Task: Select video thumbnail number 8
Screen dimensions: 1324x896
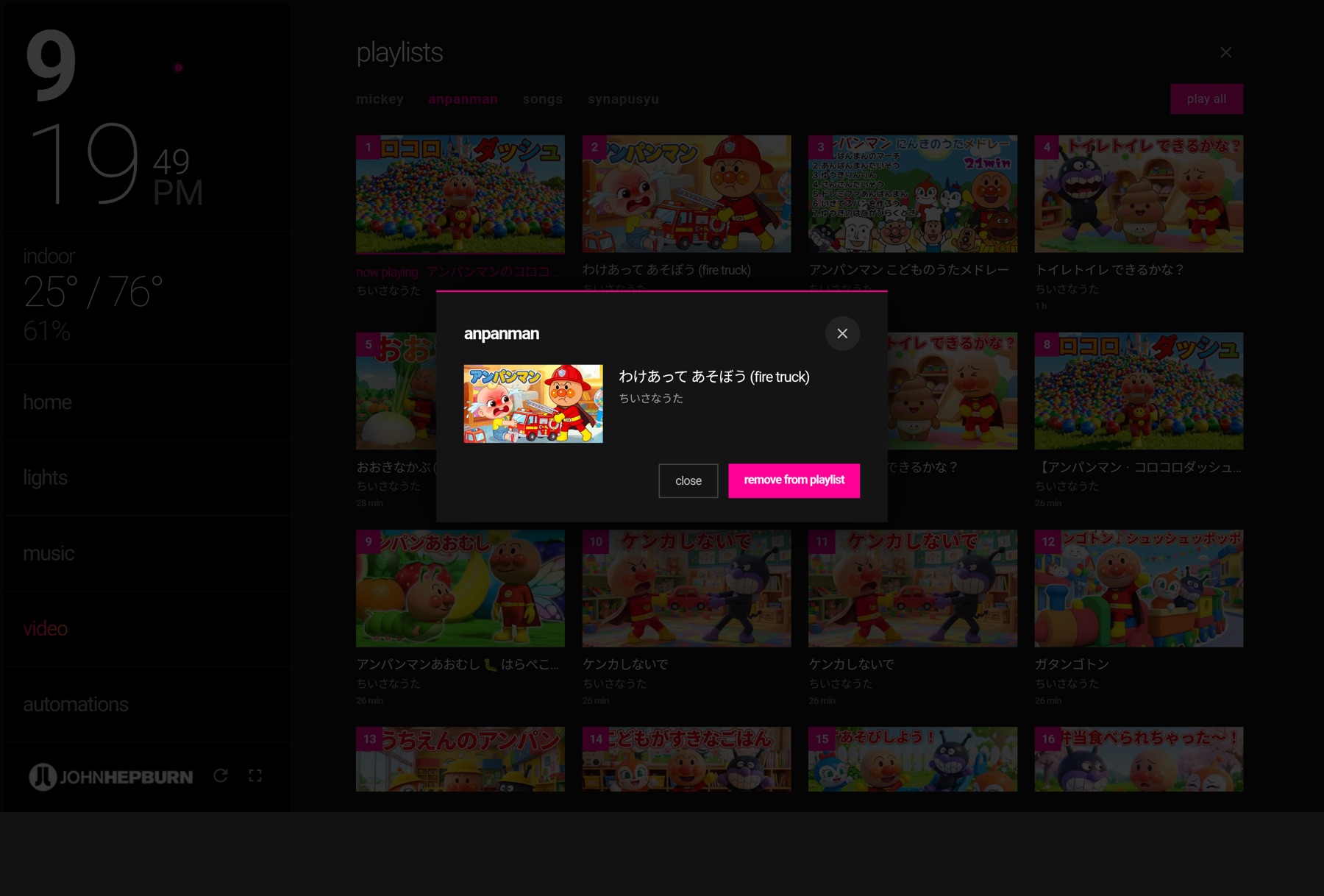Action: click(1139, 391)
